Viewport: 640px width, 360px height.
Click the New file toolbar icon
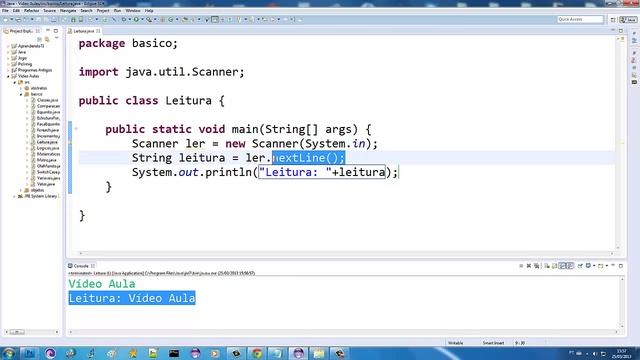tap(6, 20)
